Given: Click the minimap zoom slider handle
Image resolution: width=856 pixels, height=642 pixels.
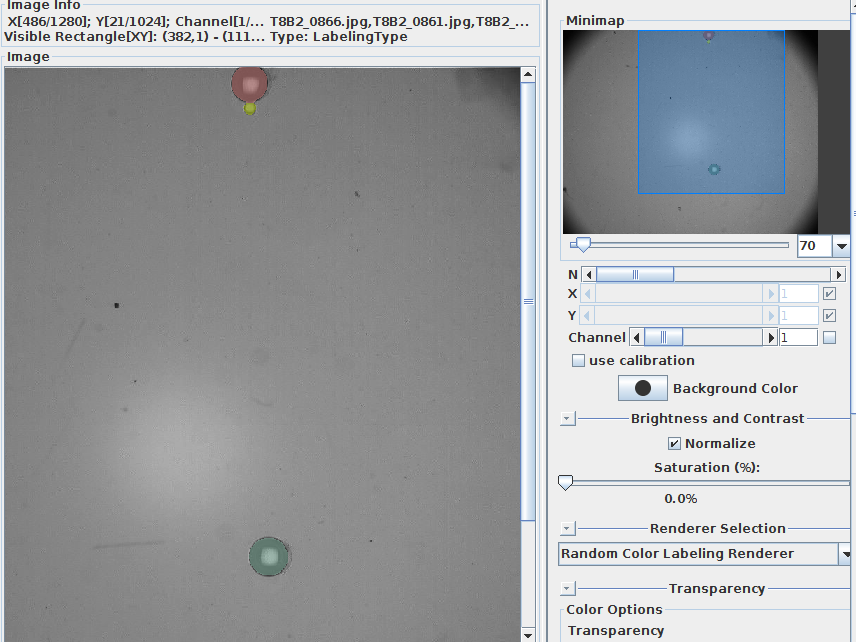Looking at the screenshot, I should (x=583, y=245).
